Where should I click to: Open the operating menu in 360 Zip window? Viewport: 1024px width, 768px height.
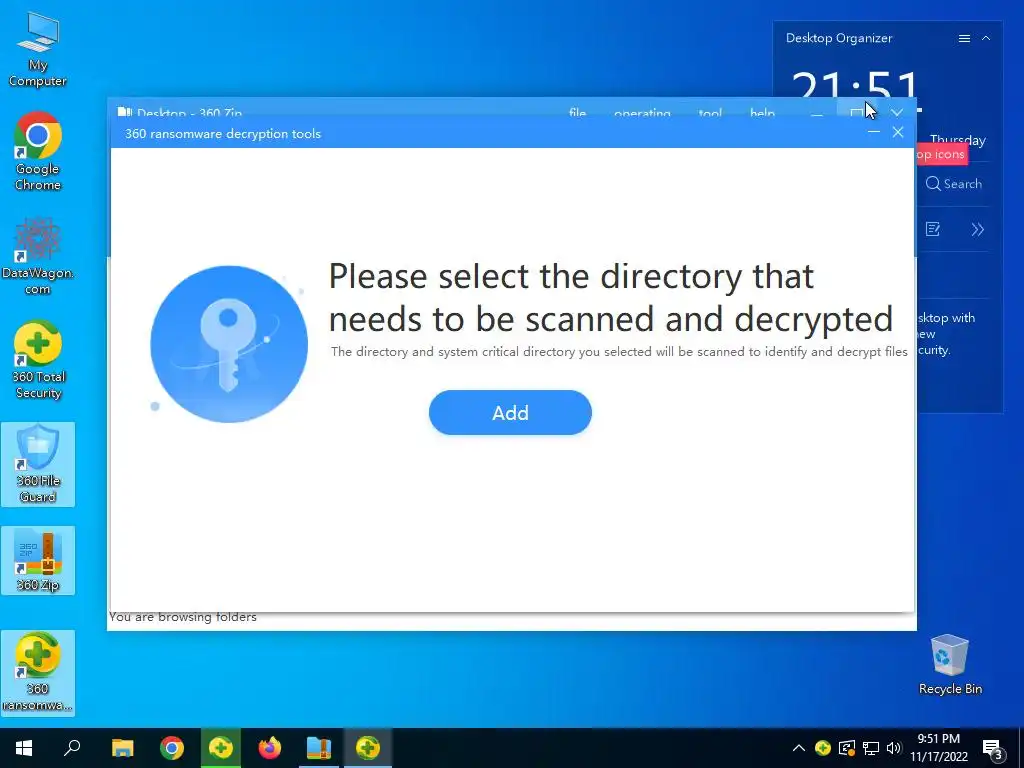coord(642,112)
